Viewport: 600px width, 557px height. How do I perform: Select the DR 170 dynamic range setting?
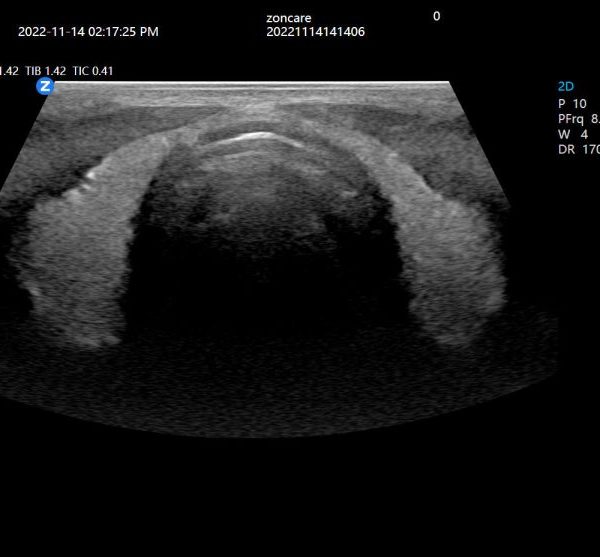pyautogui.click(x=577, y=149)
